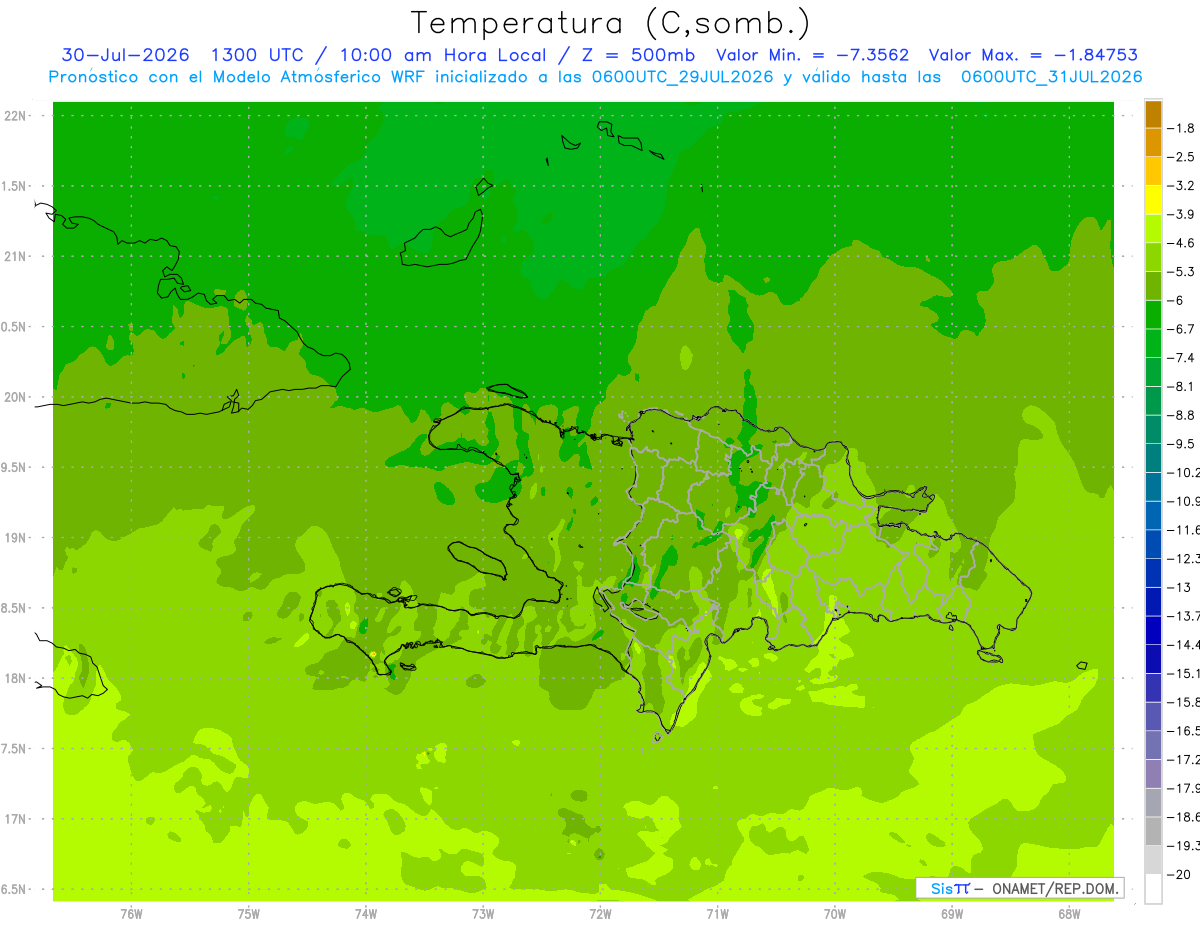Click the "-6.7" colorbar value

point(1181,329)
